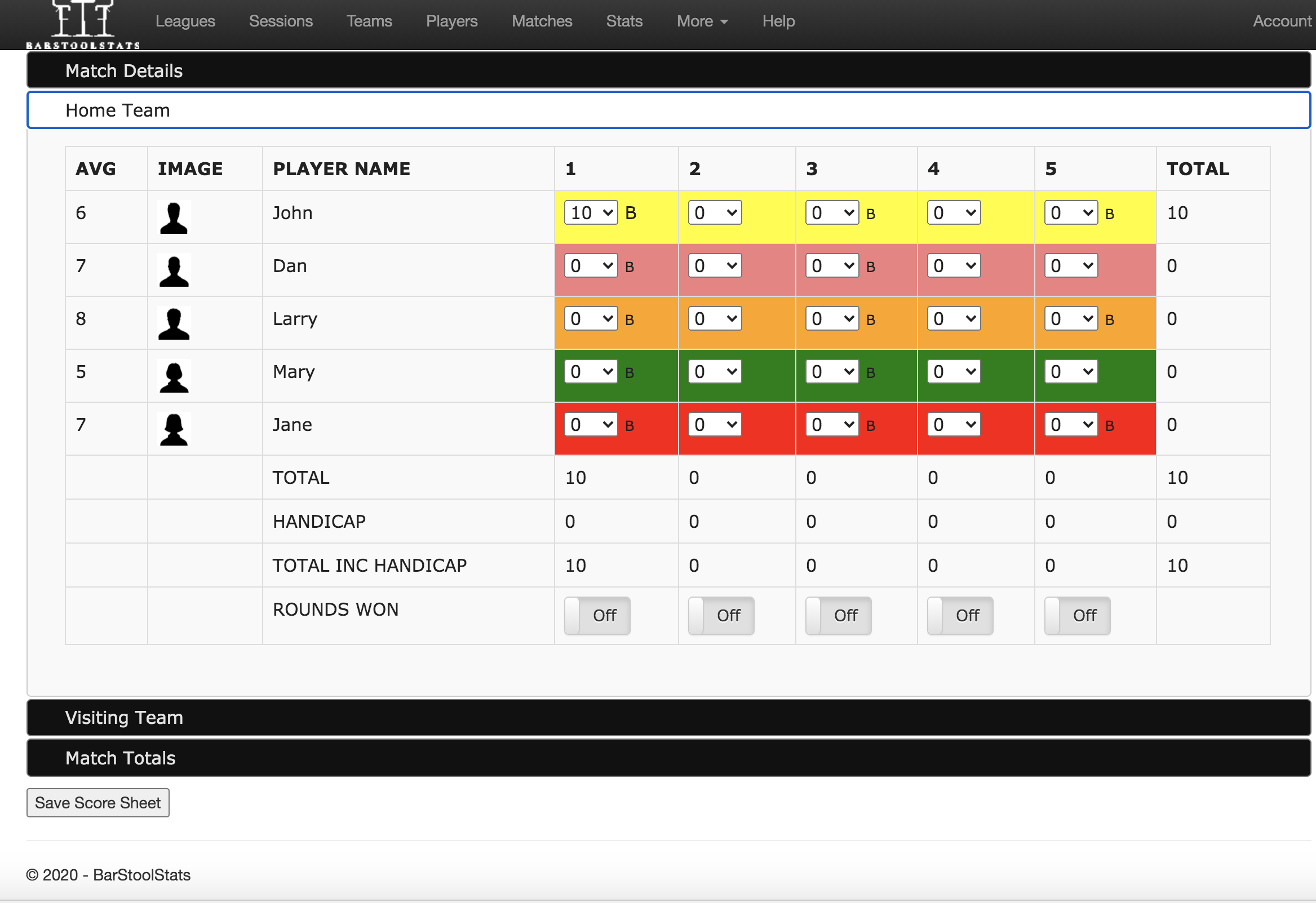Screen dimensions: 1316x903
Task: Click John's player avatar image
Action: (x=174, y=217)
